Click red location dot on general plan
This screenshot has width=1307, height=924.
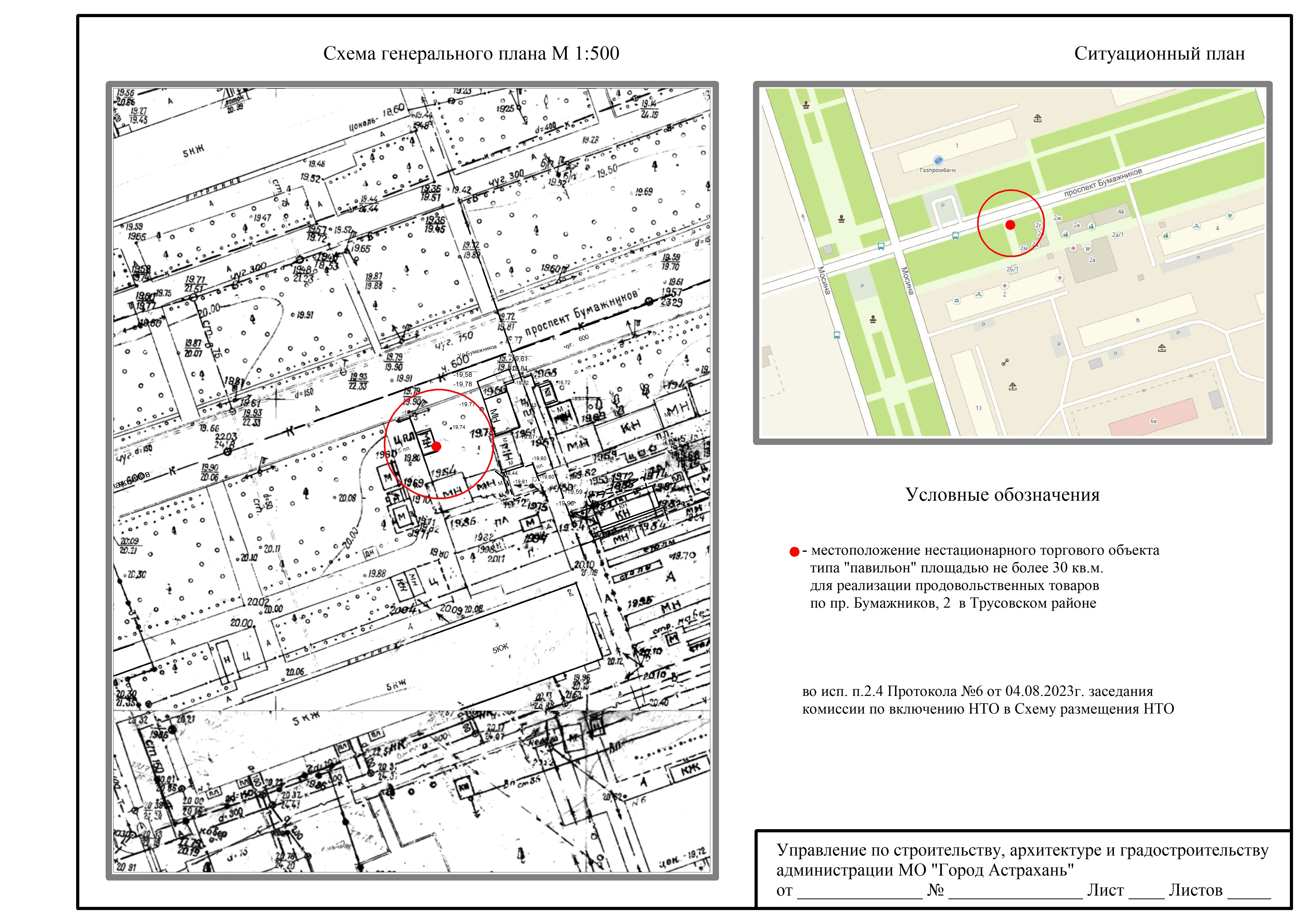click(x=436, y=447)
